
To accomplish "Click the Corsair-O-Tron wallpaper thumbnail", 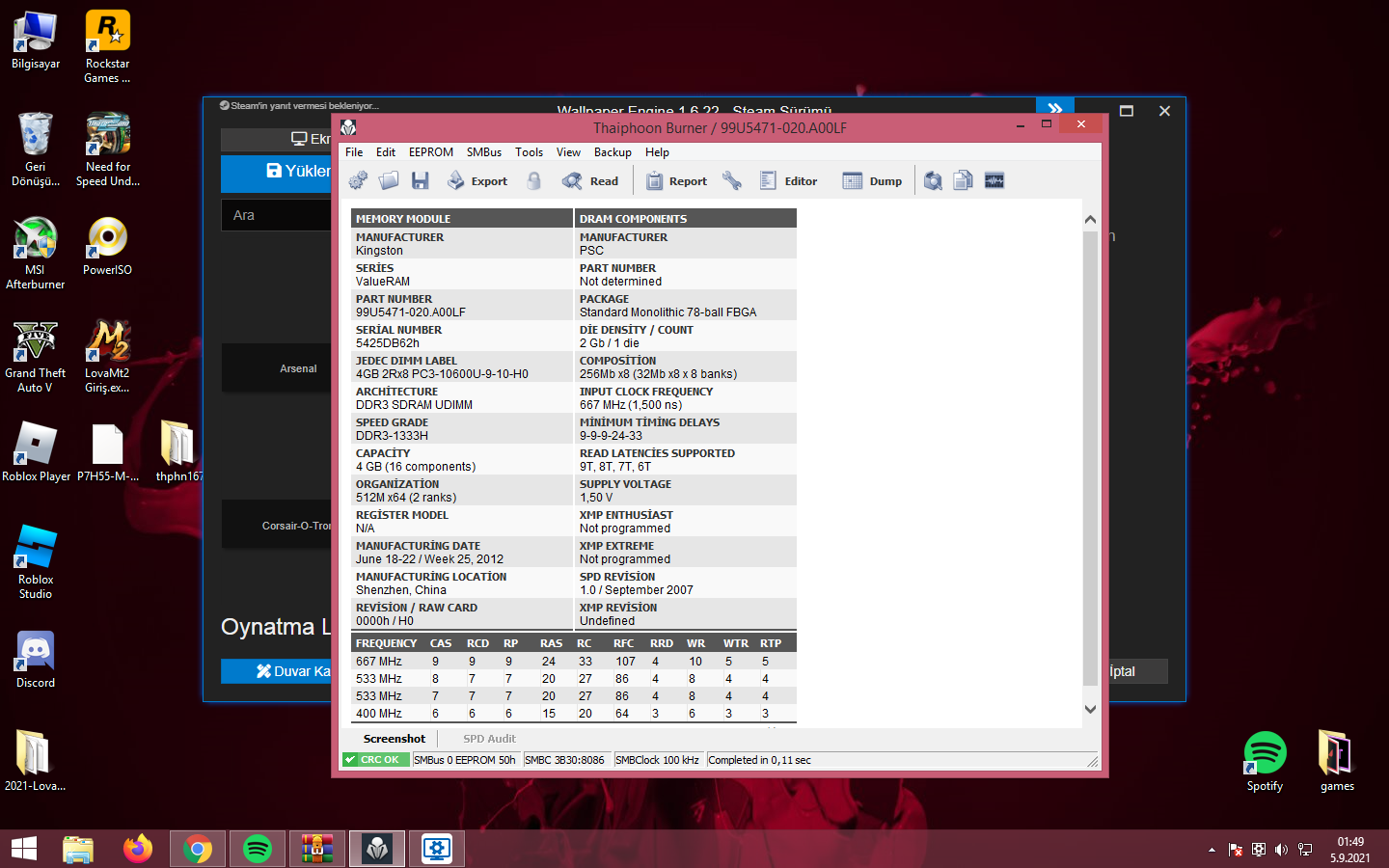I will click(277, 525).
